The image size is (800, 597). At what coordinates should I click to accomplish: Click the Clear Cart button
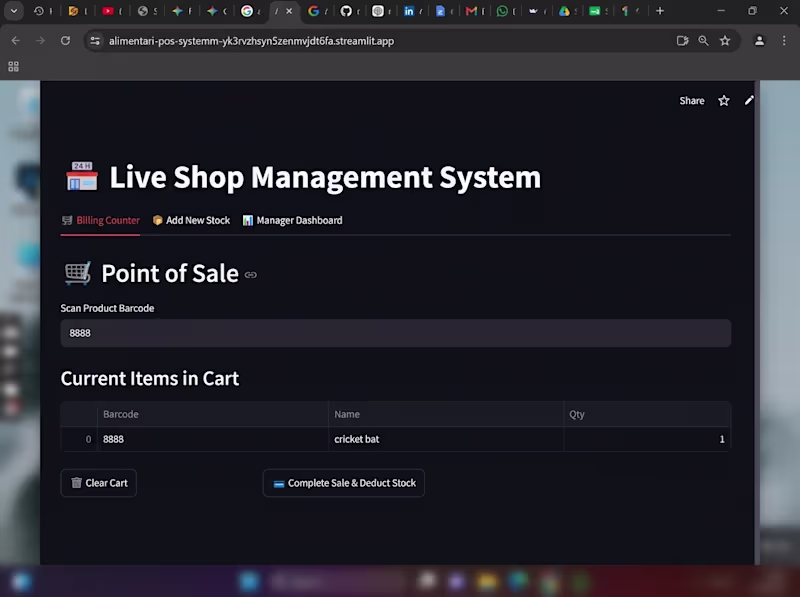pos(98,483)
